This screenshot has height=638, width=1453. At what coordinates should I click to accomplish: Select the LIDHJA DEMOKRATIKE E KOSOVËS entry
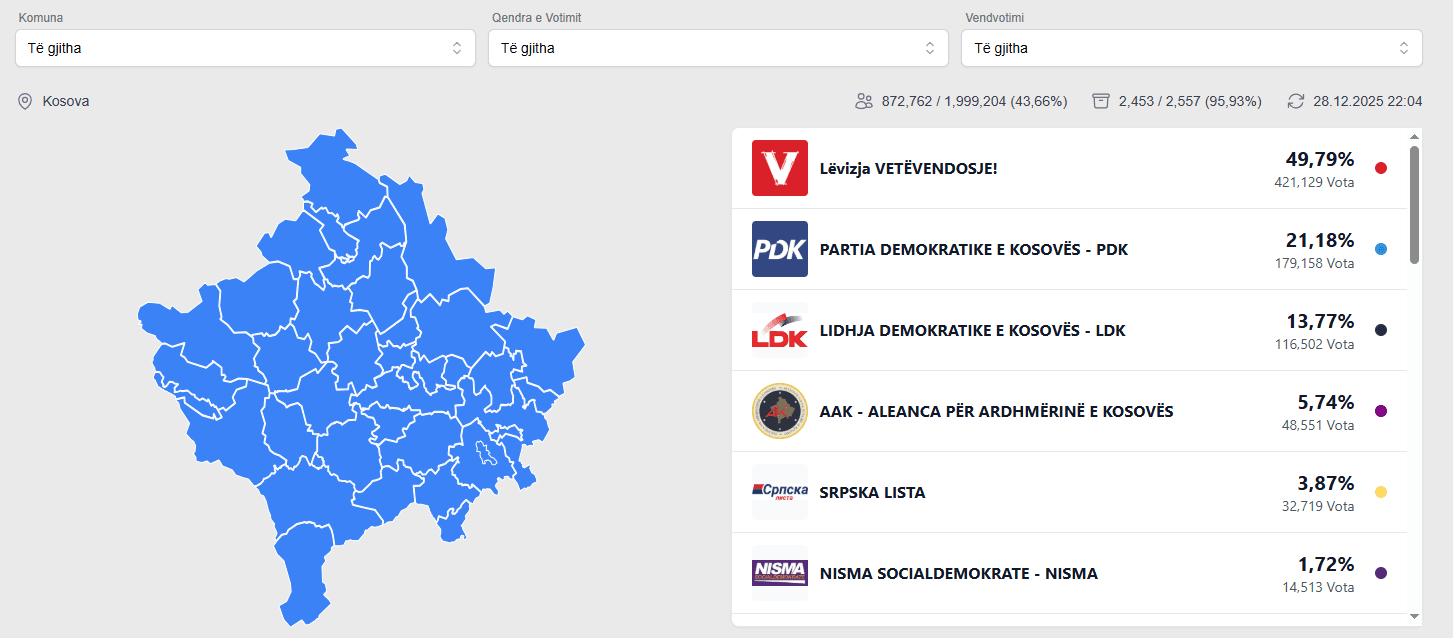tap(971, 329)
